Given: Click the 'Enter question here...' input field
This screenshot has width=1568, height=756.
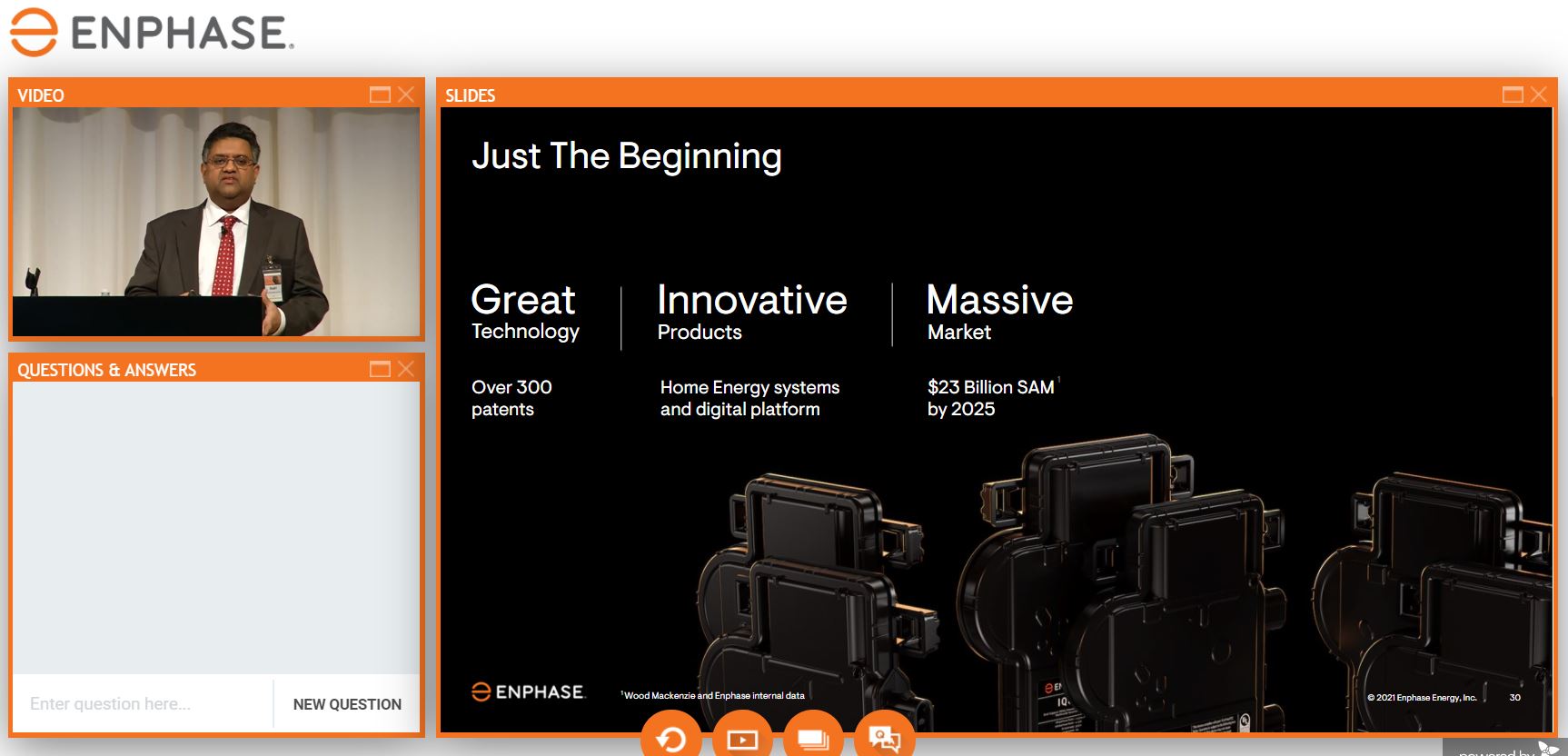Looking at the screenshot, I should point(143,703).
